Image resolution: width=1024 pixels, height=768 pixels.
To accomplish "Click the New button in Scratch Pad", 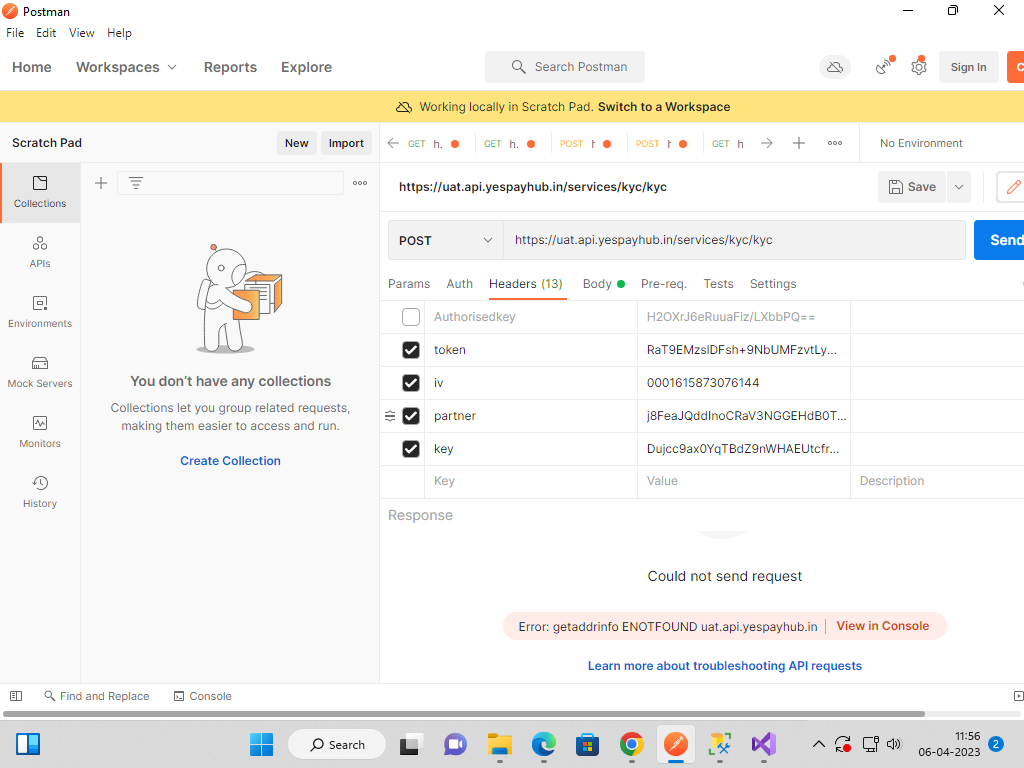I will pos(296,143).
